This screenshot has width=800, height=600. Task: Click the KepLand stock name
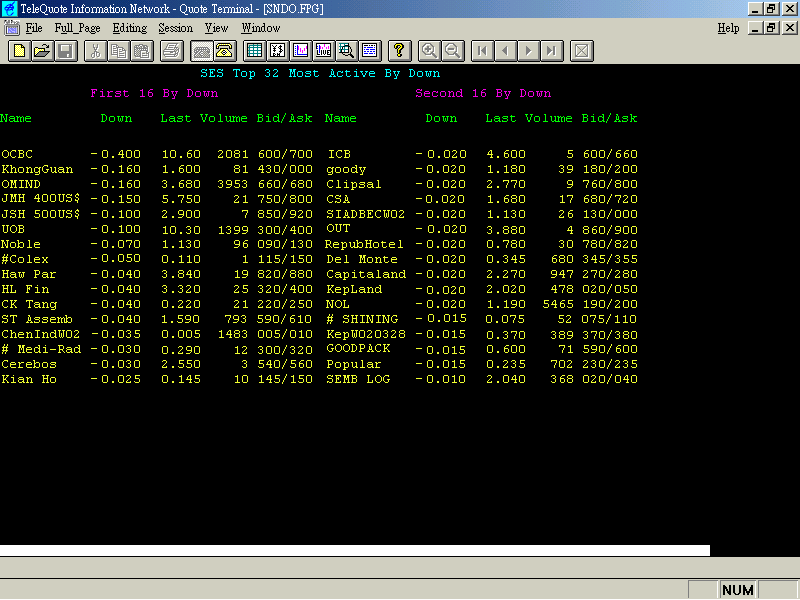pyautogui.click(x=354, y=289)
